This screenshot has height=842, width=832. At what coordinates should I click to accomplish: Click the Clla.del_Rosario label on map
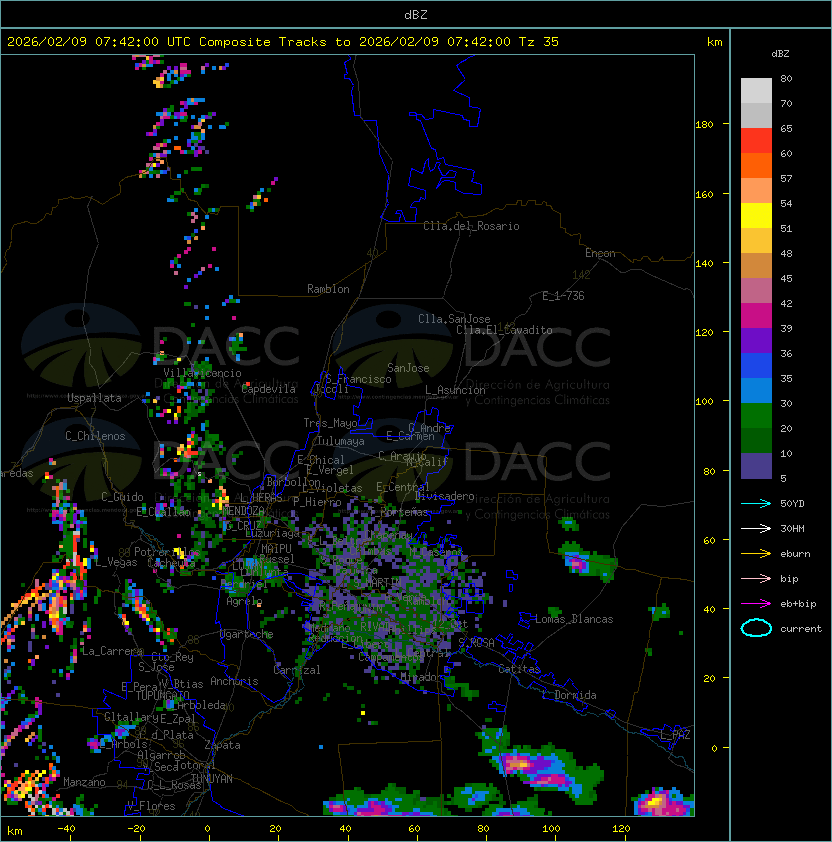click(470, 226)
